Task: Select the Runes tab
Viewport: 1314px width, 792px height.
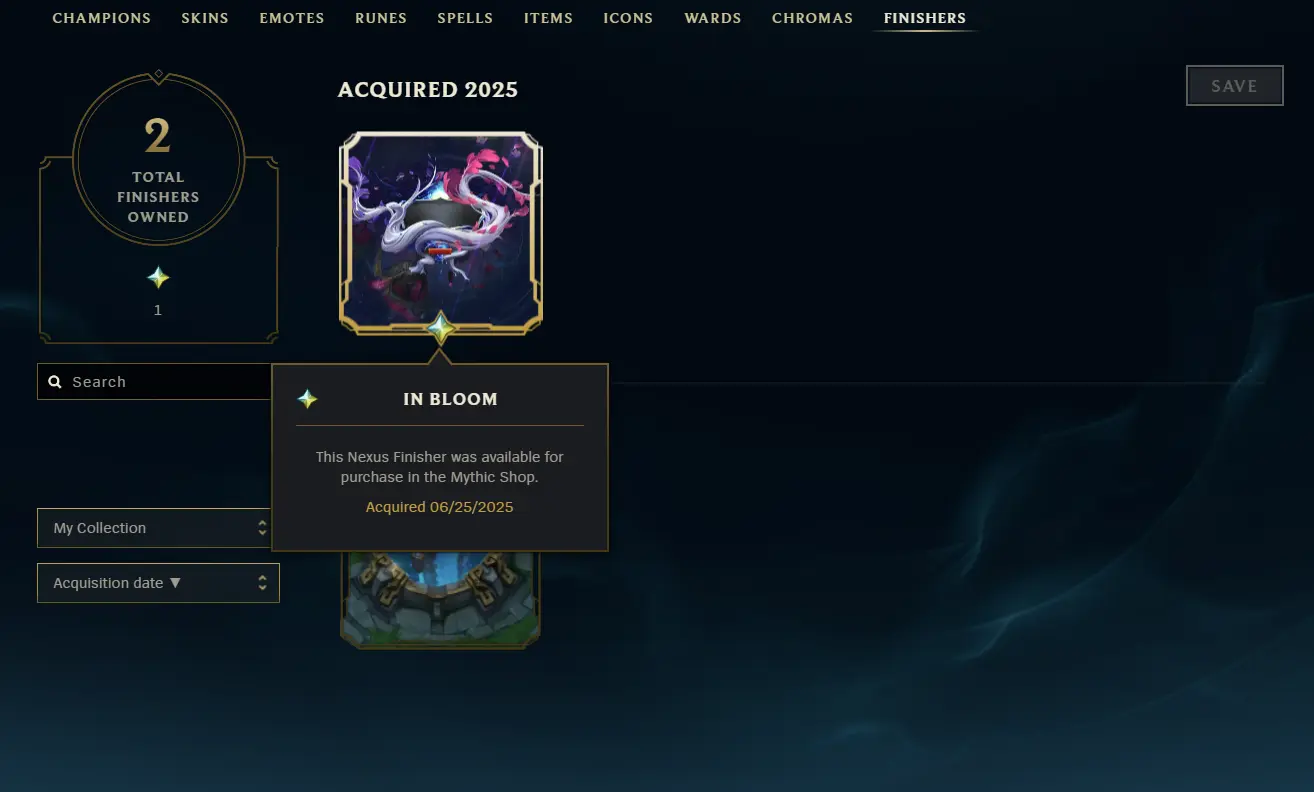Action: point(381,18)
